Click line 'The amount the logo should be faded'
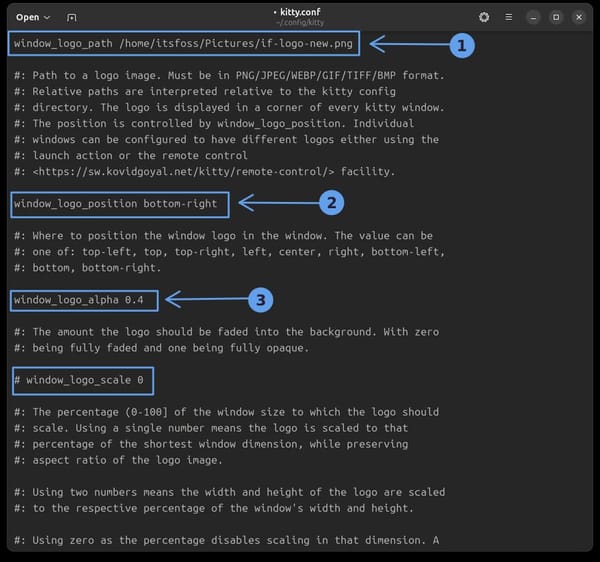600x562 pixels. pos(226,332)
